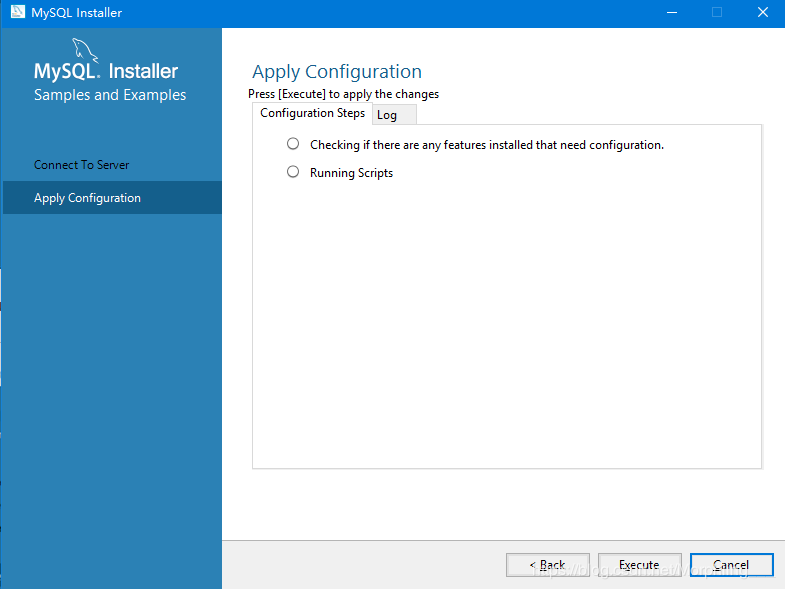Switch to the Log tab

387,115
